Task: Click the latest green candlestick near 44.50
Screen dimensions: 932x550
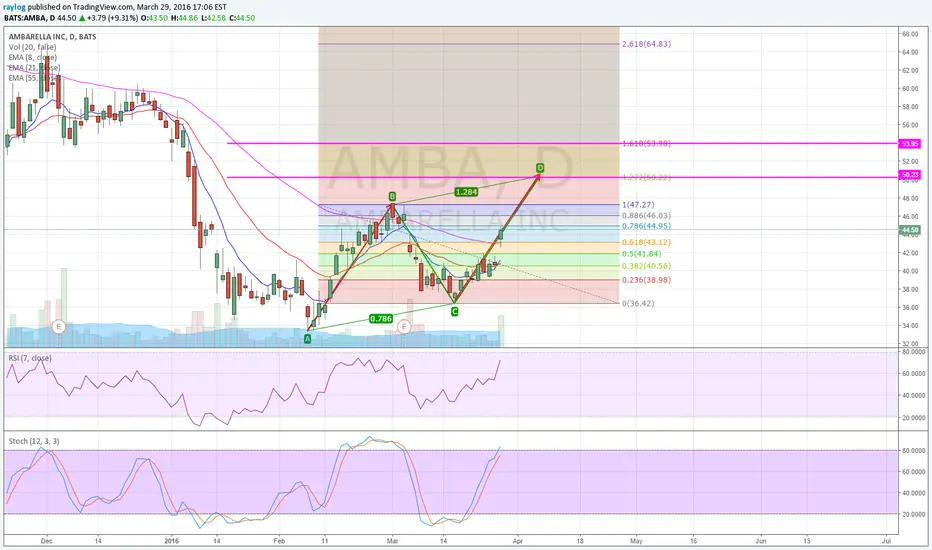Action: 501,235
